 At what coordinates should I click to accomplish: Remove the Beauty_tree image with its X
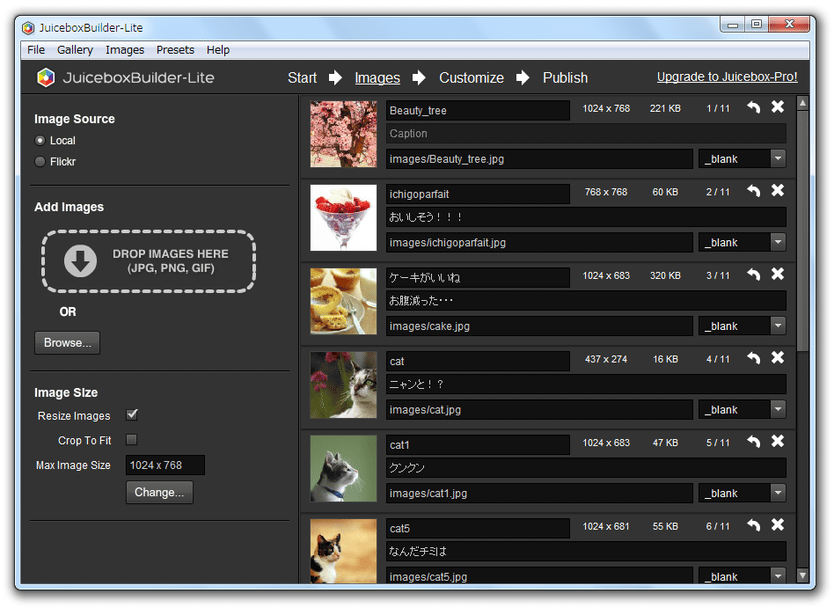778,107
